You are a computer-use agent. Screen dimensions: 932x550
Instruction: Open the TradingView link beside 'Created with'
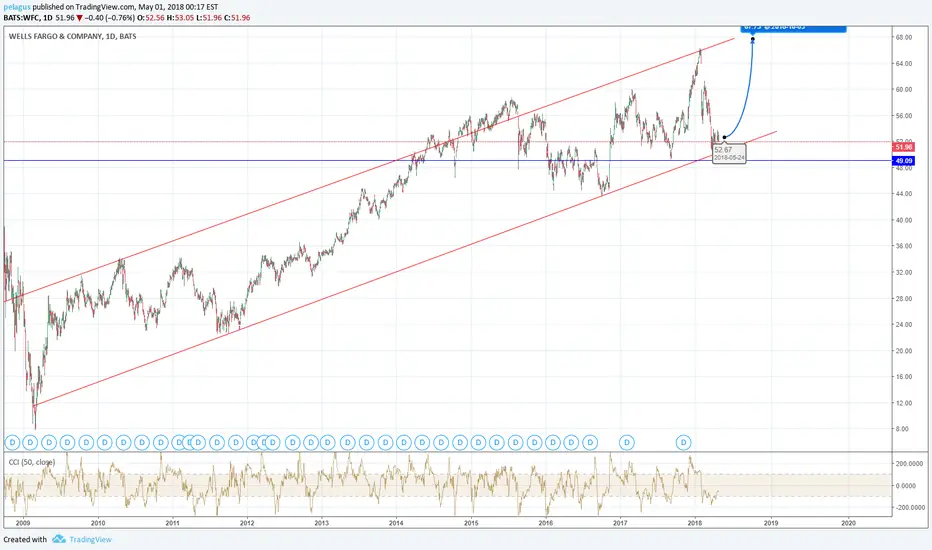coord(90,539)
